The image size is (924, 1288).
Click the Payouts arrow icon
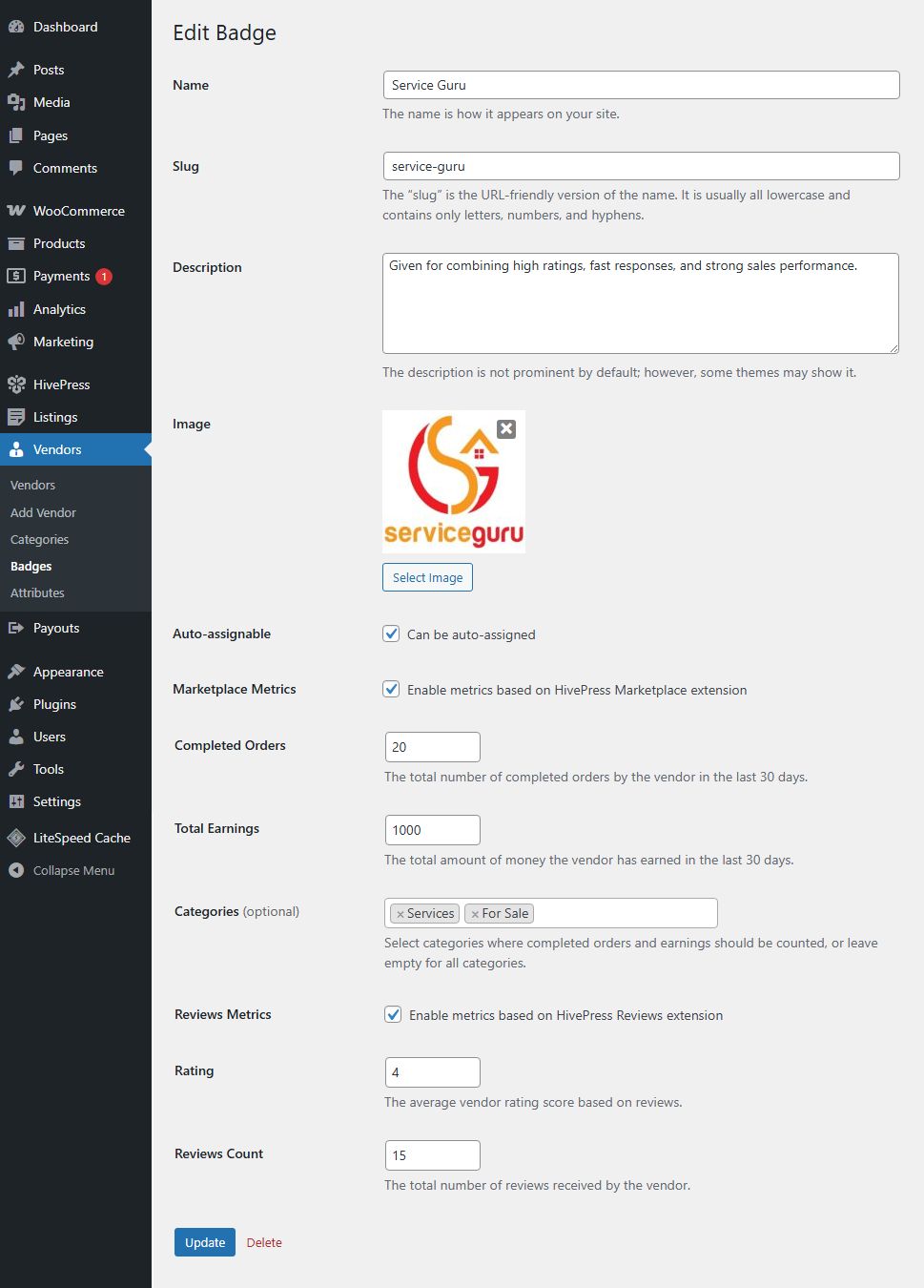coord(16,628)
